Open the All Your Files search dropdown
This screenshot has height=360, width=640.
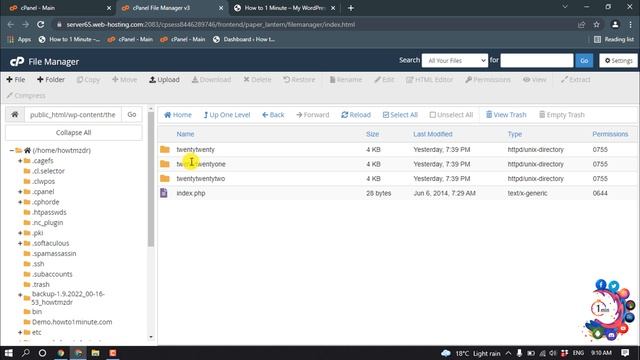pos(455,60)
